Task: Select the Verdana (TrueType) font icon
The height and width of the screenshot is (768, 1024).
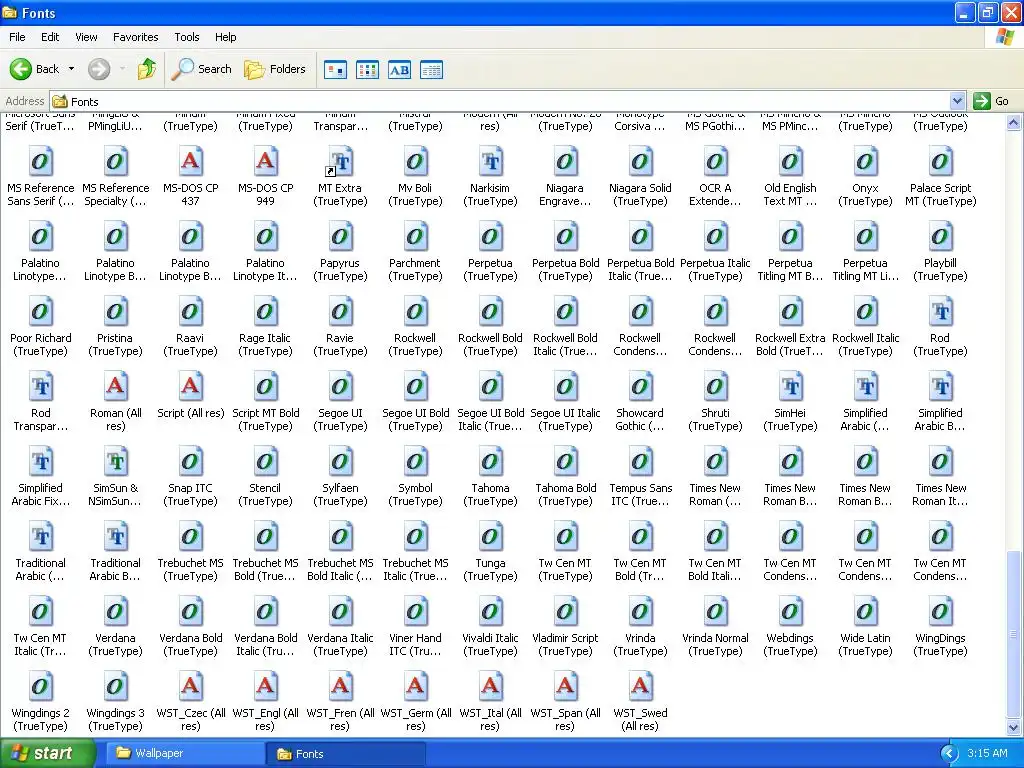Action: coord(116,612)
